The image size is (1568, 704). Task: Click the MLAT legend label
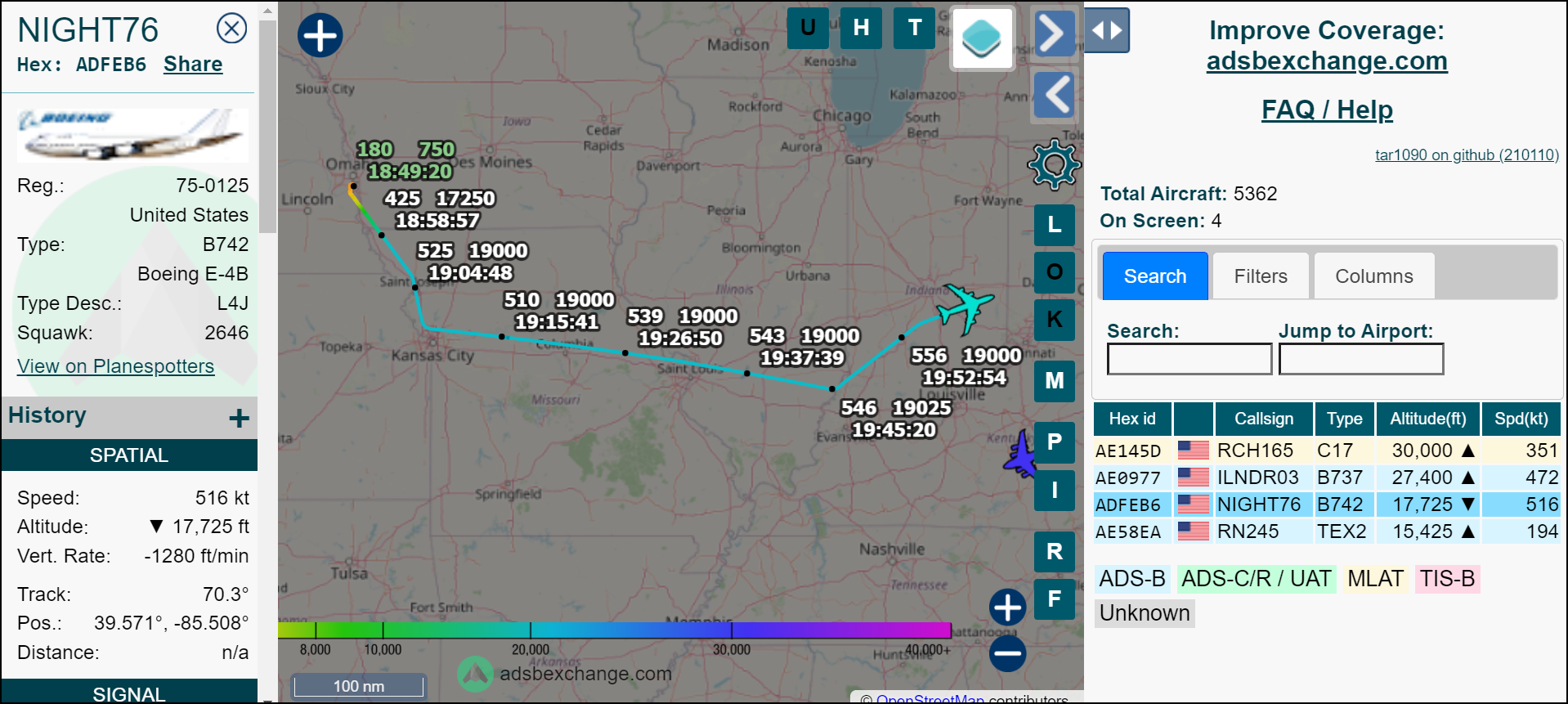pyautogui.click(x=1375, y=579)
